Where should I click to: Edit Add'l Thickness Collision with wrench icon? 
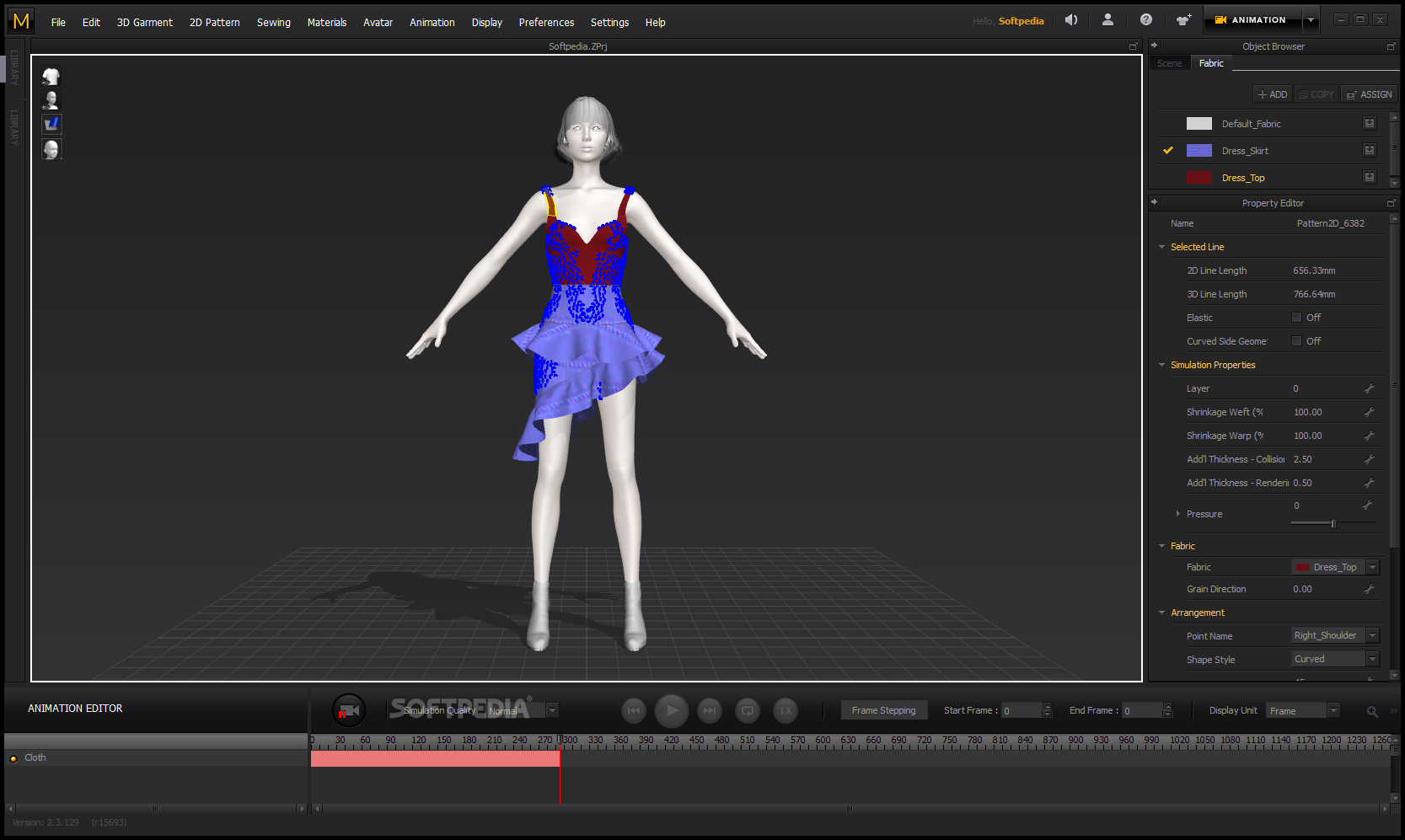pos(1369,459)
